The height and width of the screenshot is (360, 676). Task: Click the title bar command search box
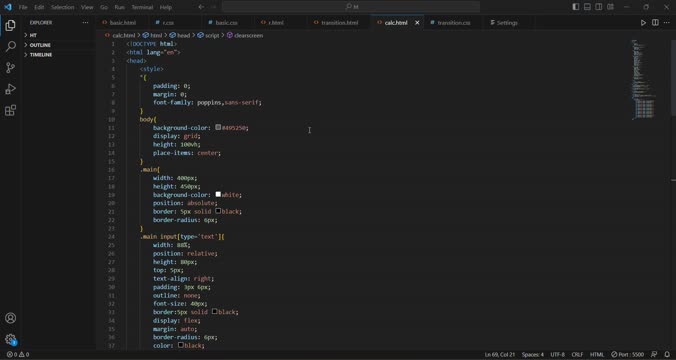(x=351, y=7)
